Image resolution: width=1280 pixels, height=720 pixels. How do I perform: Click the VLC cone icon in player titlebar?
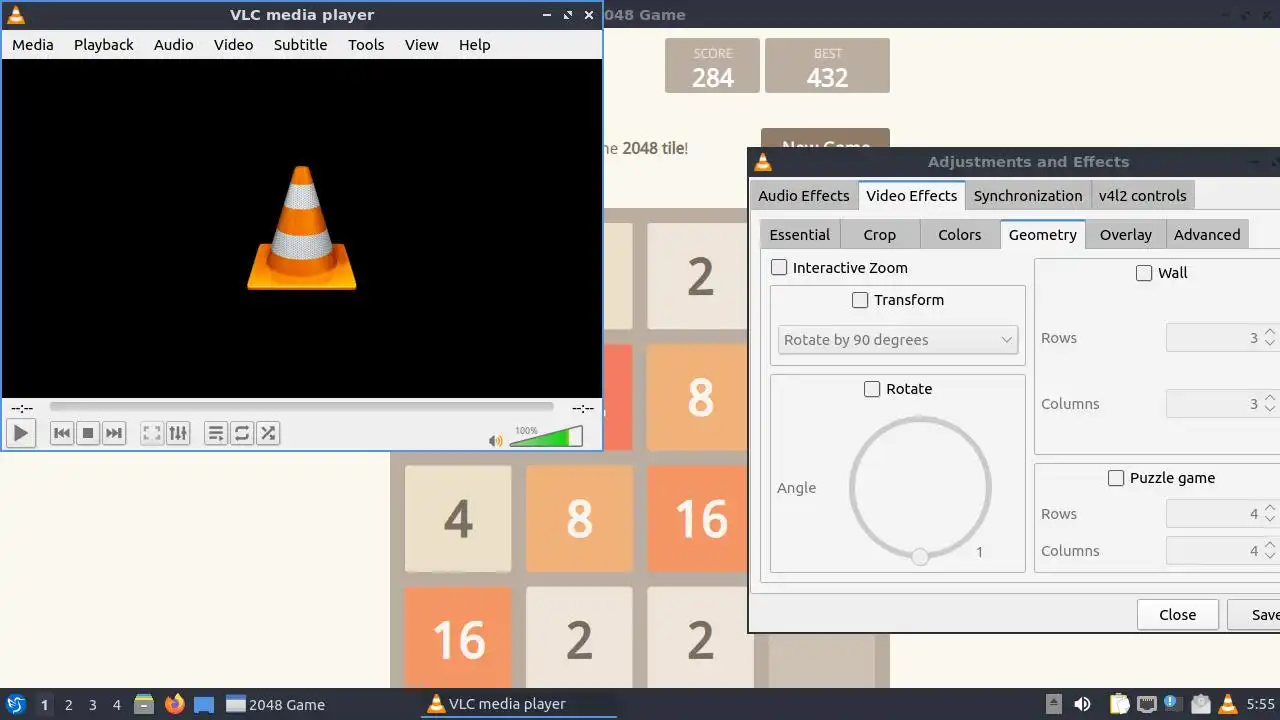pyautogui.click(x=16, y=15)
